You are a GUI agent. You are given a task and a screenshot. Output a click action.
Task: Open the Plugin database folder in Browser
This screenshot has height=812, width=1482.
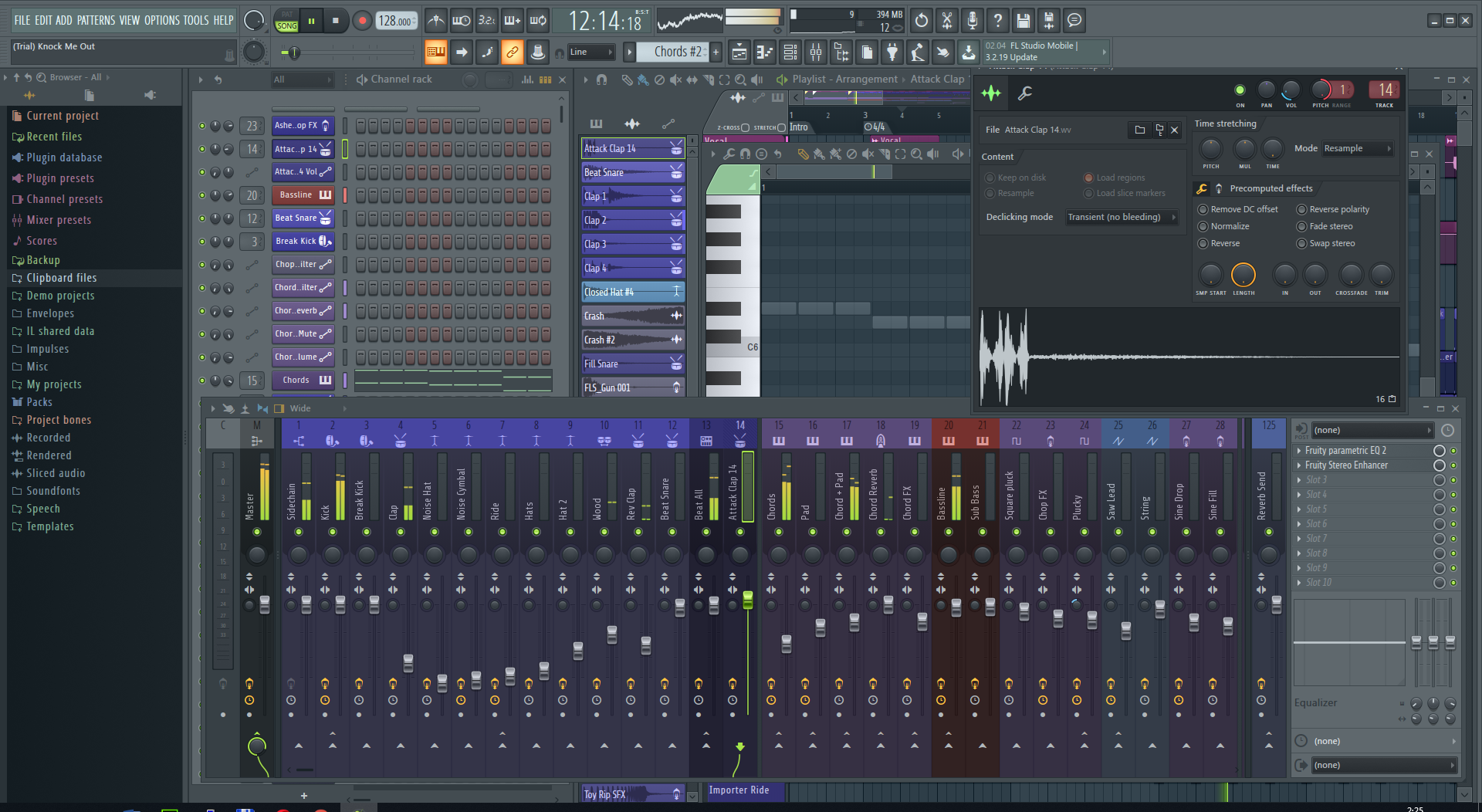[x=64, y=157]
